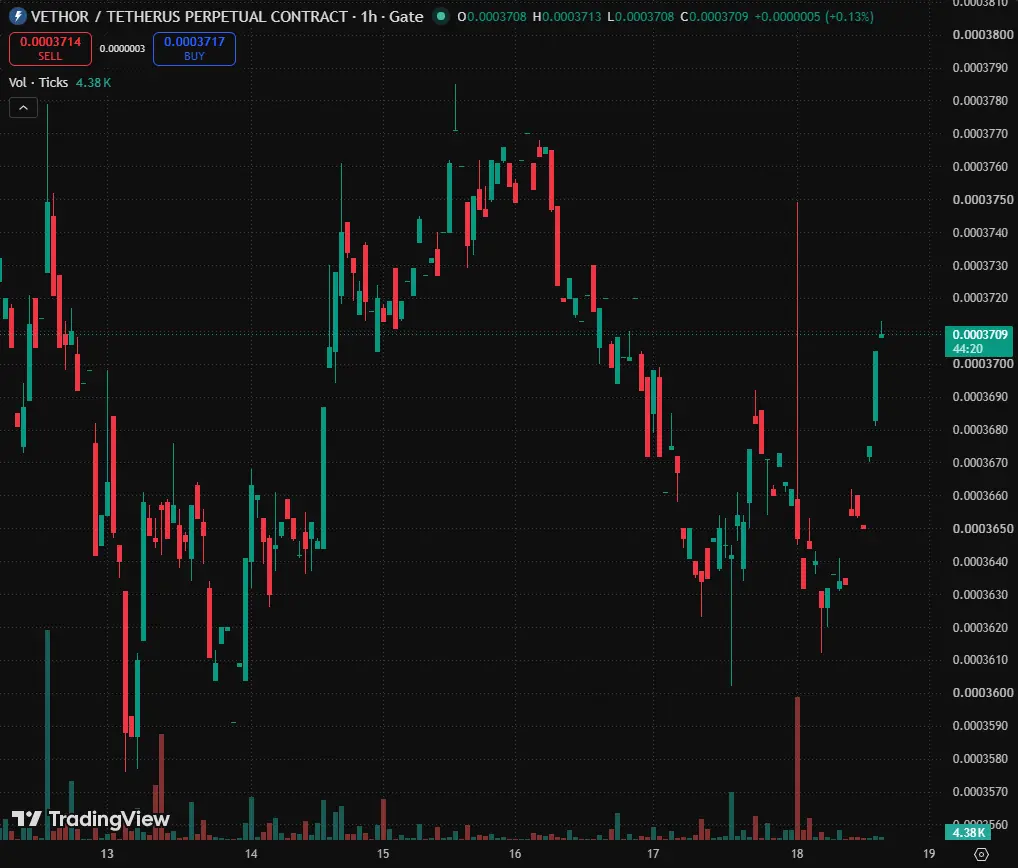Click the blue BUY 0.0003717 button
The height and width of the screenshot is (868, 1018).
(x=194, y=49)
